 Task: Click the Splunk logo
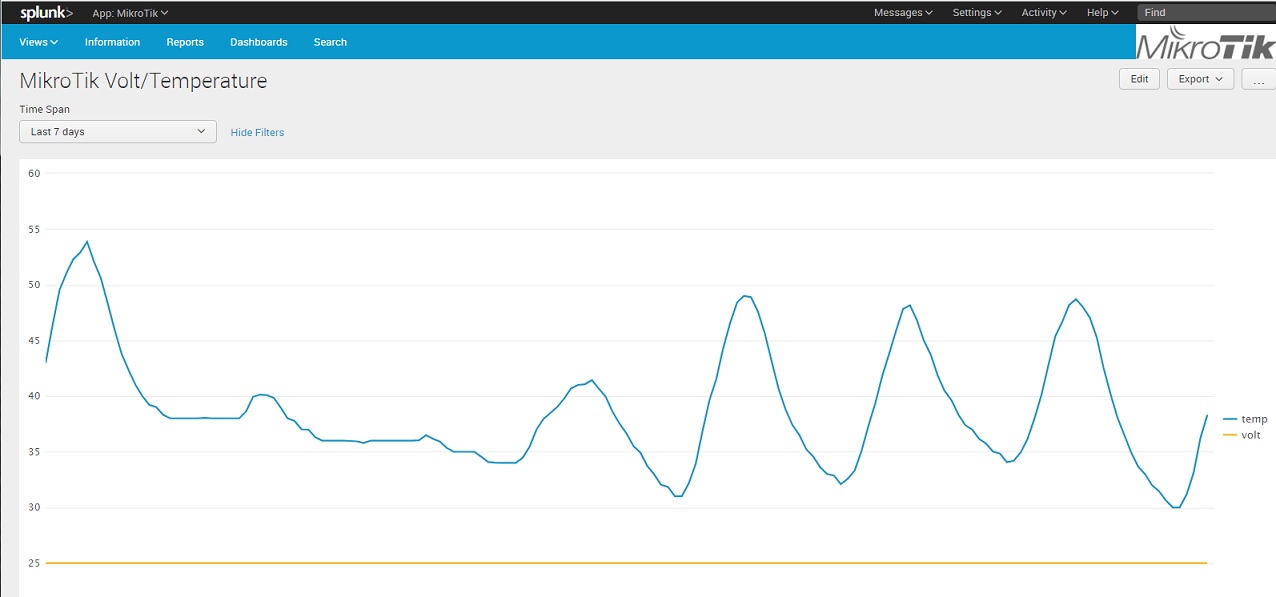coord(46,13)
